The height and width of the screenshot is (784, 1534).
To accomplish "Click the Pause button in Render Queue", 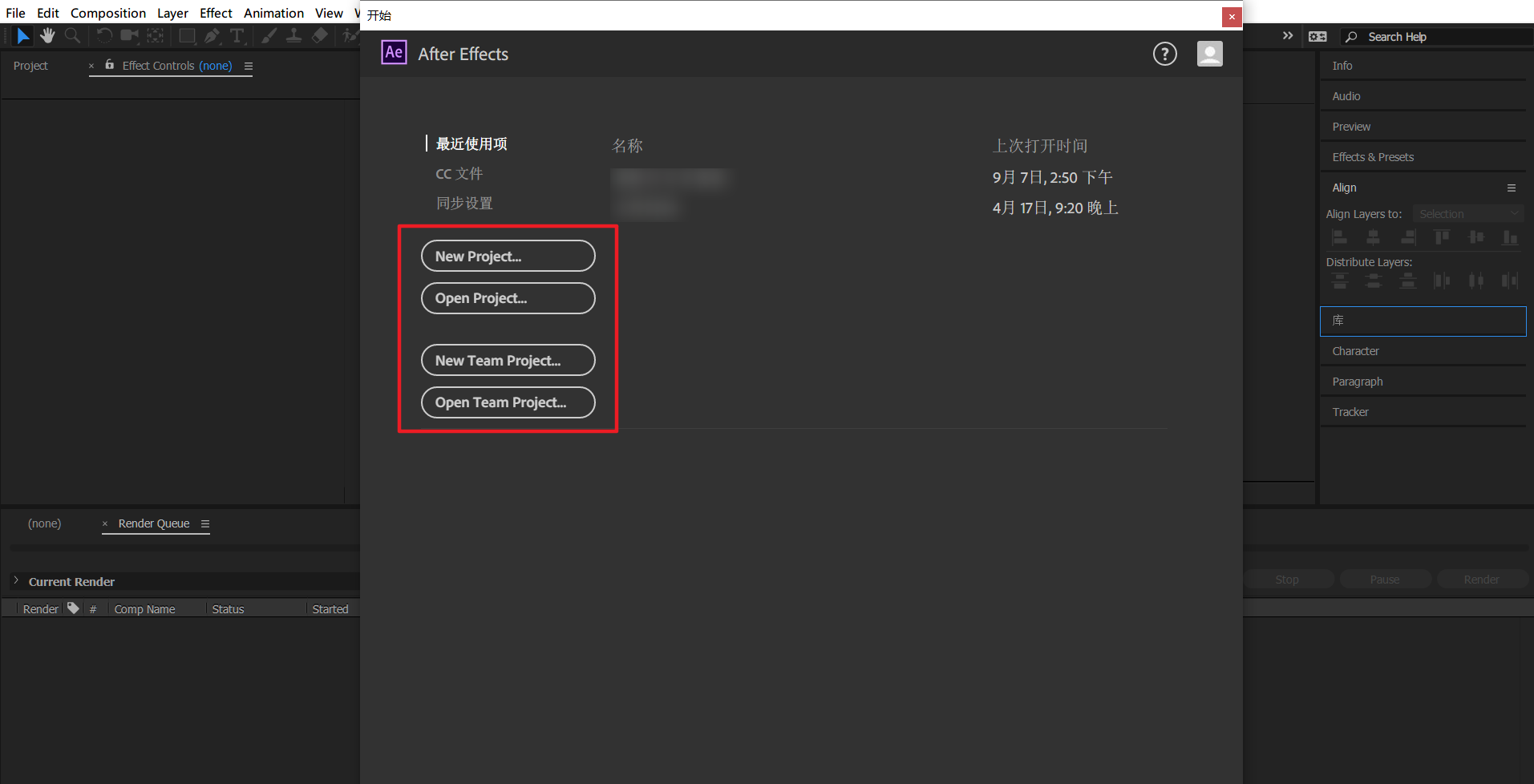I will click(x=1385, y=580).
